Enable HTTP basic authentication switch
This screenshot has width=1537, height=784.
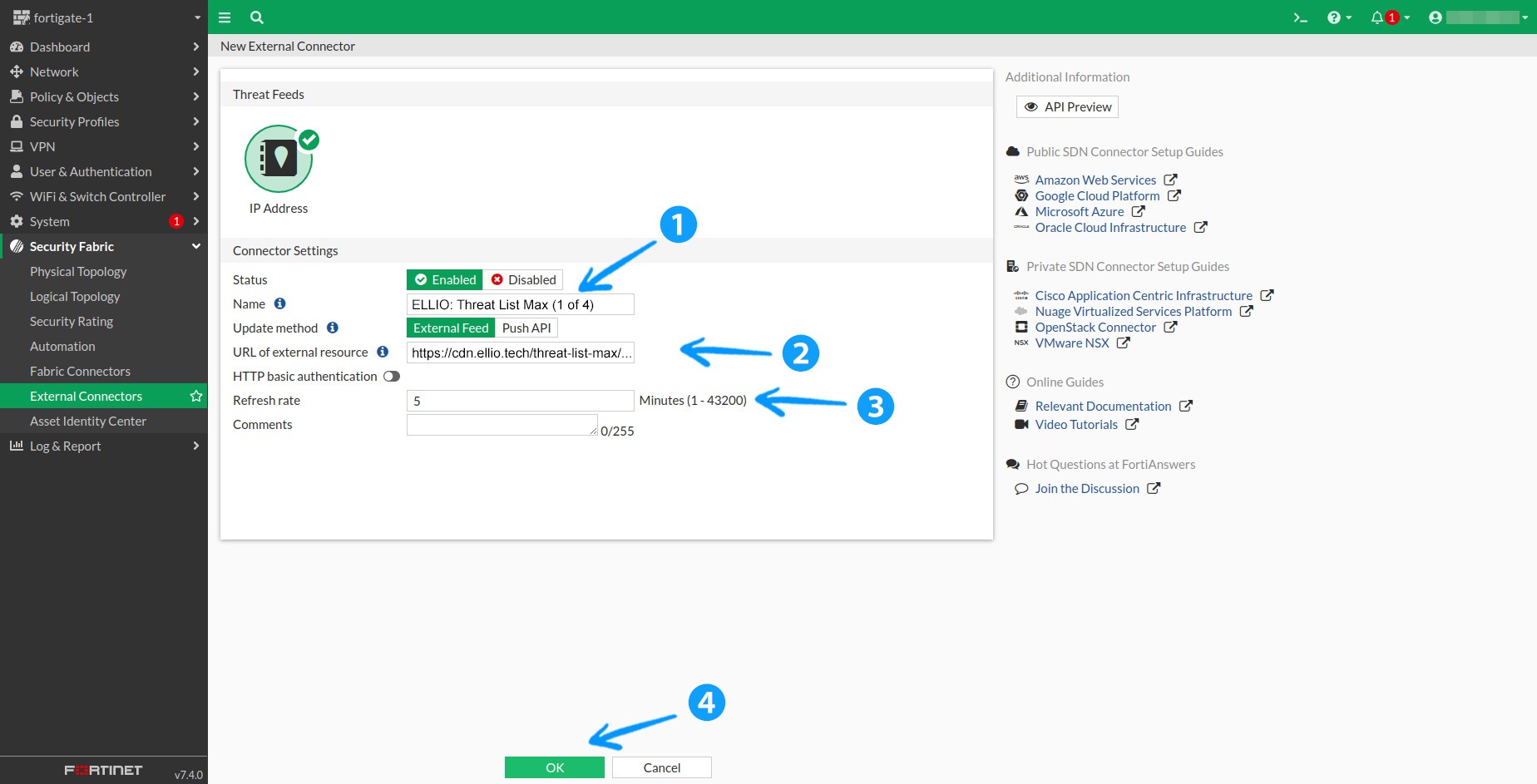pos(392,377)
